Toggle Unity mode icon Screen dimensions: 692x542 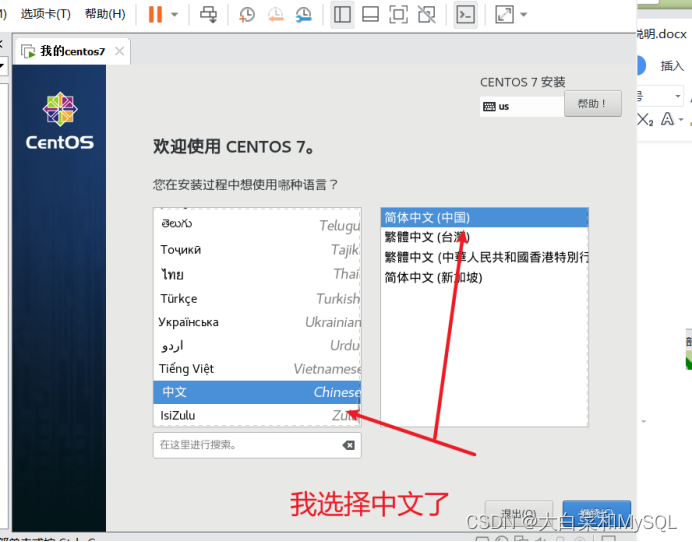[426, 14]
